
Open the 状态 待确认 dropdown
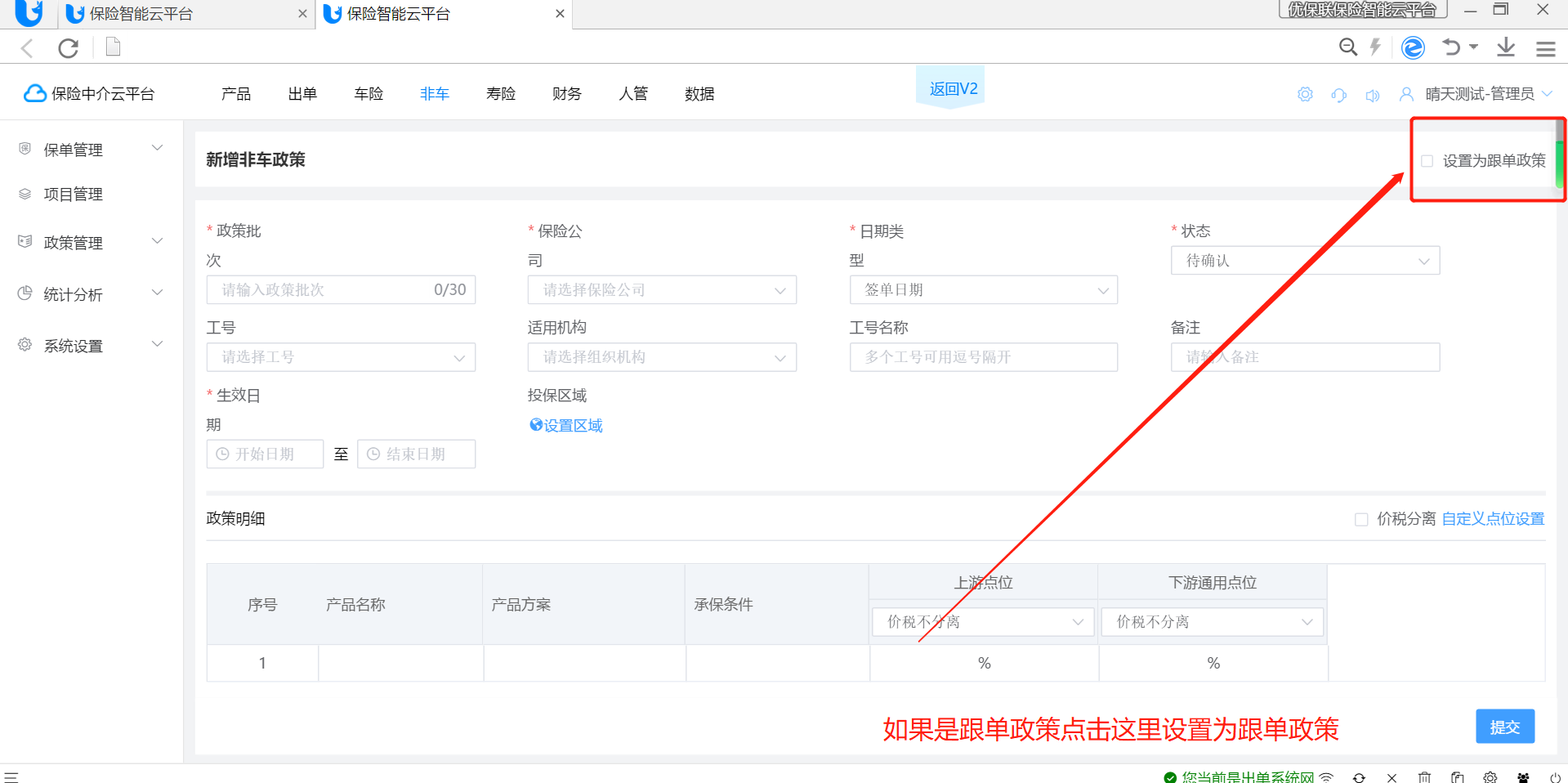1305,261
